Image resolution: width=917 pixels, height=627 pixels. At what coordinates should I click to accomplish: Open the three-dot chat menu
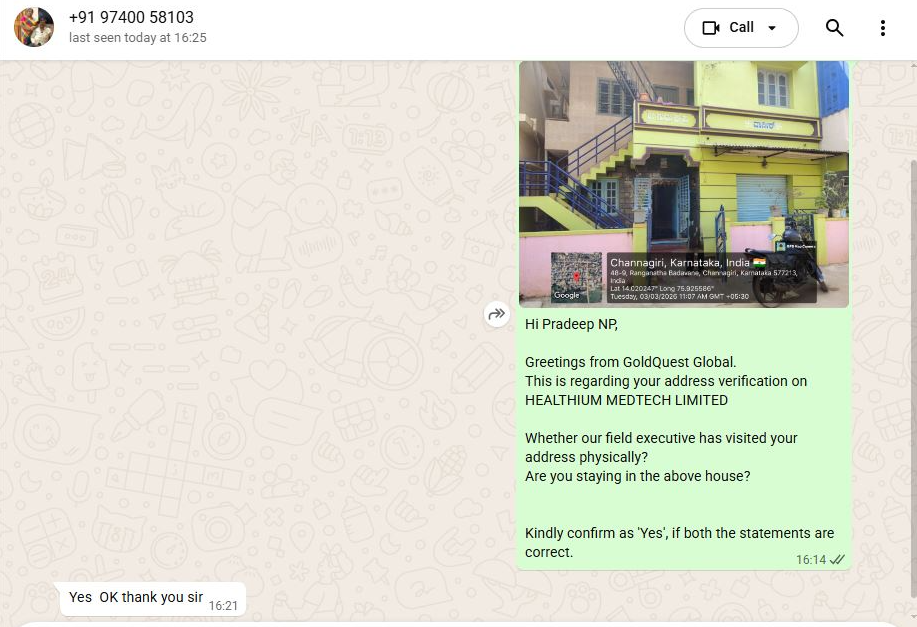pos(882,27)
